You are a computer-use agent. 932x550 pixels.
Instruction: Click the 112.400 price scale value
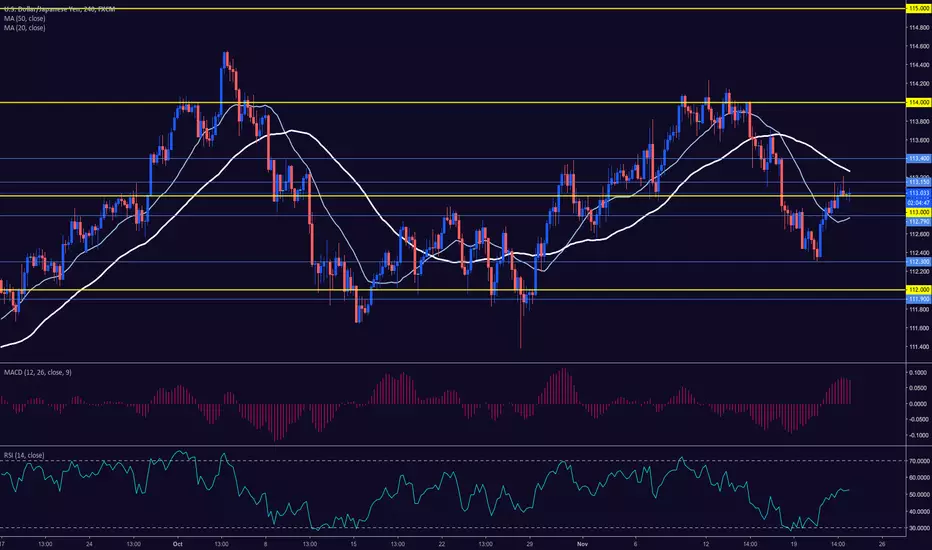click(x=918, y=253)
